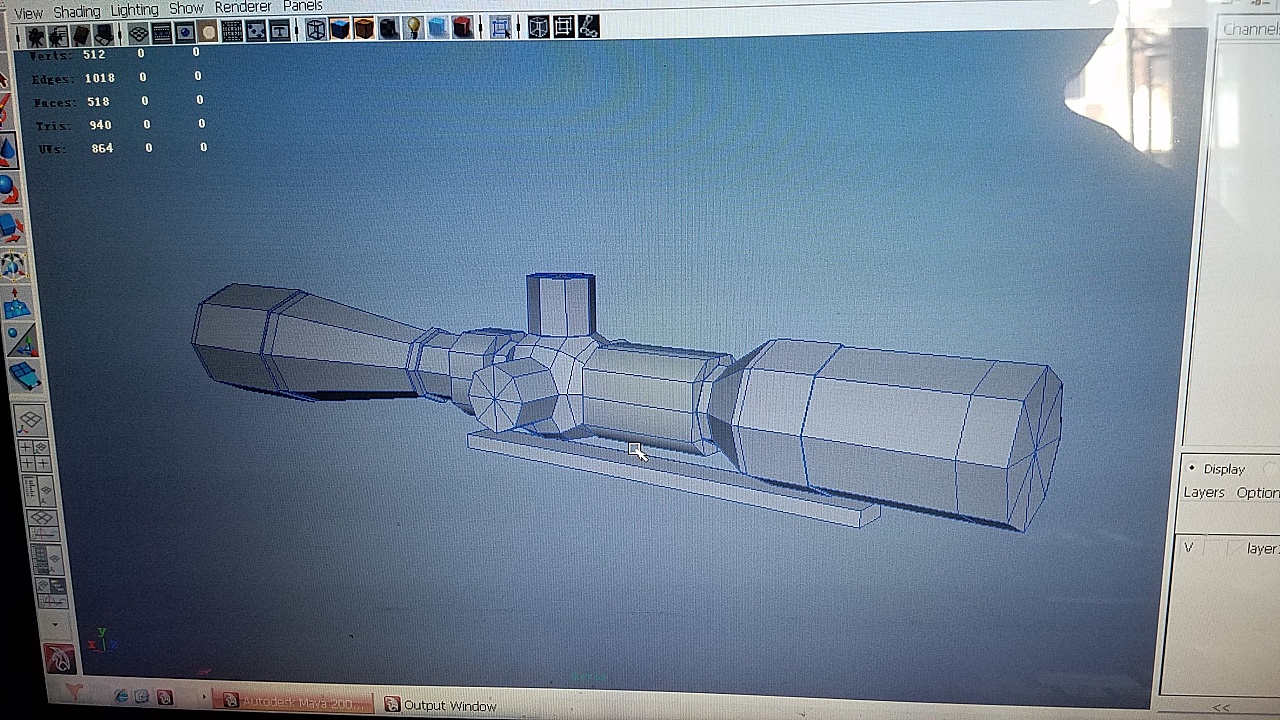The height and width of the screenshot is (720, 1280).
Task: Switch to Wireframe display cube icon
Action: coord(316,30)
